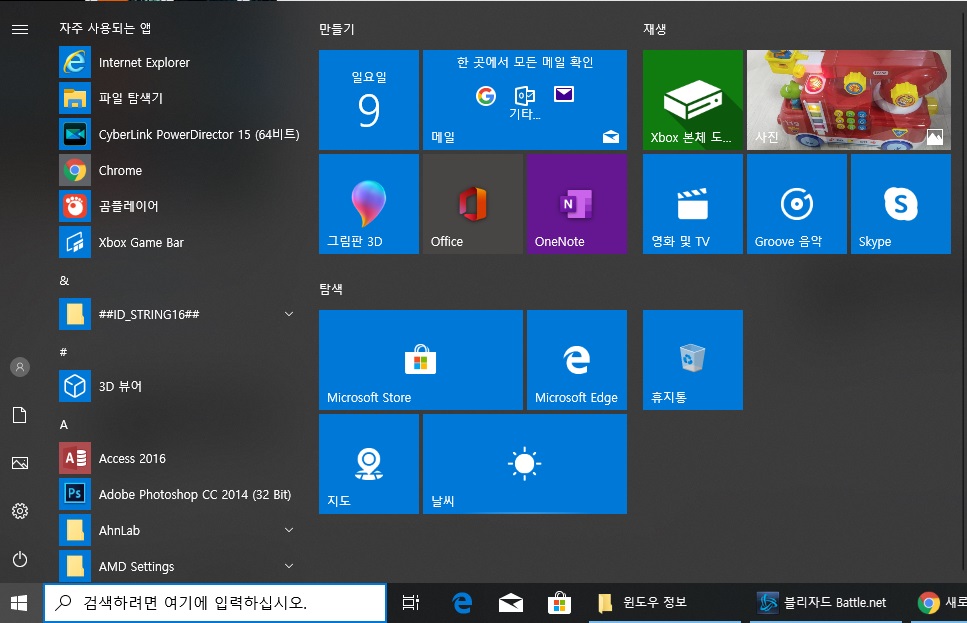Open the Xbox 본체 도우미 tile
This screenshot has width=967, height=623.
point(693,100)
